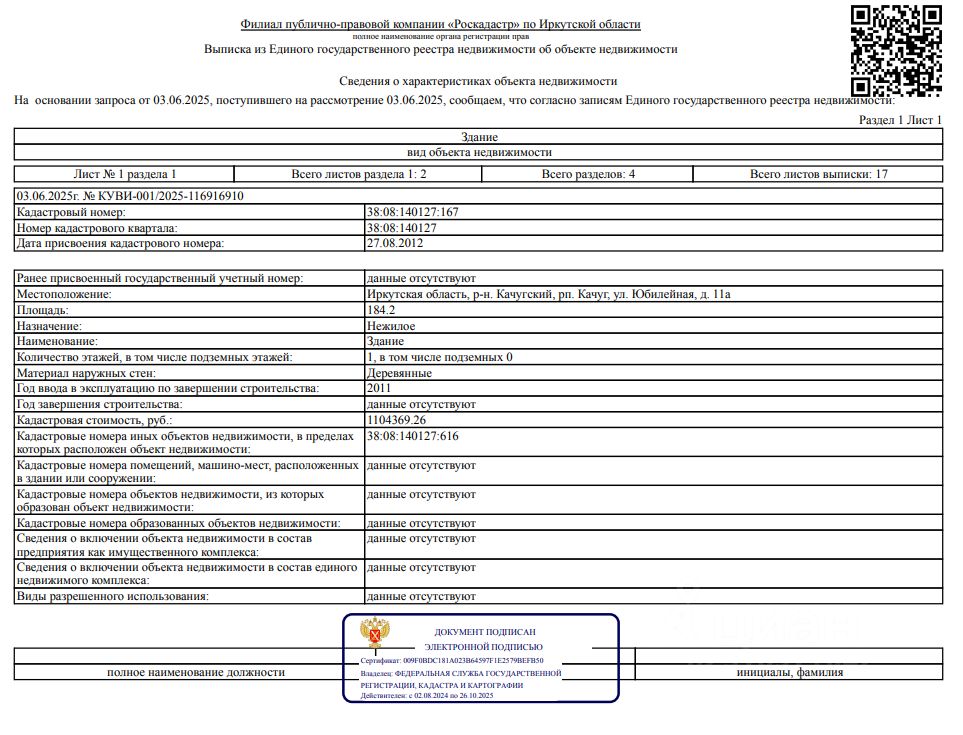Click the caption 'инициалы, фамилия'
This screenshot has width=963, height=735.
point(790,672)
